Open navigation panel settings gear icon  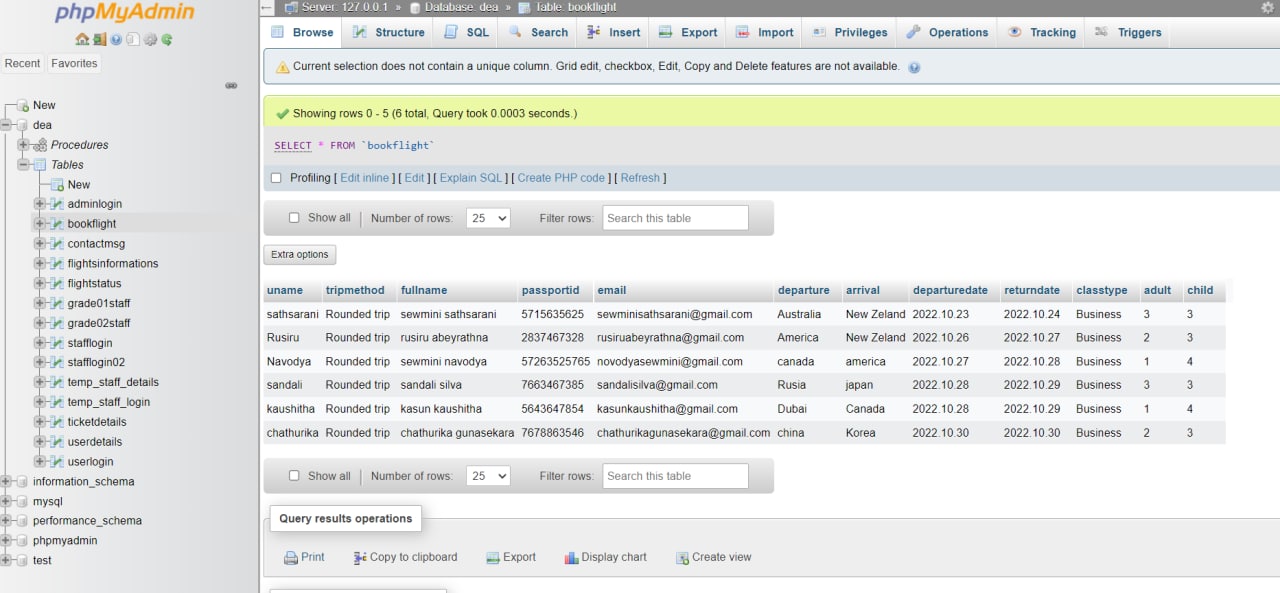tap(150, 40)
